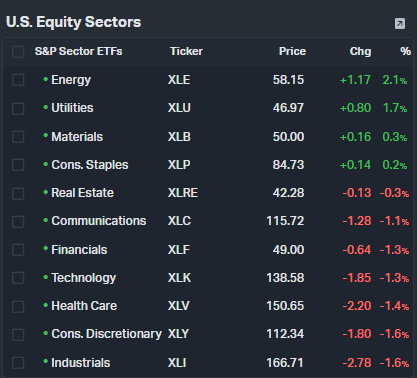This screenshot has height=378, width=417.
Task: Sort by the Ticker column header
Action: 186,51
